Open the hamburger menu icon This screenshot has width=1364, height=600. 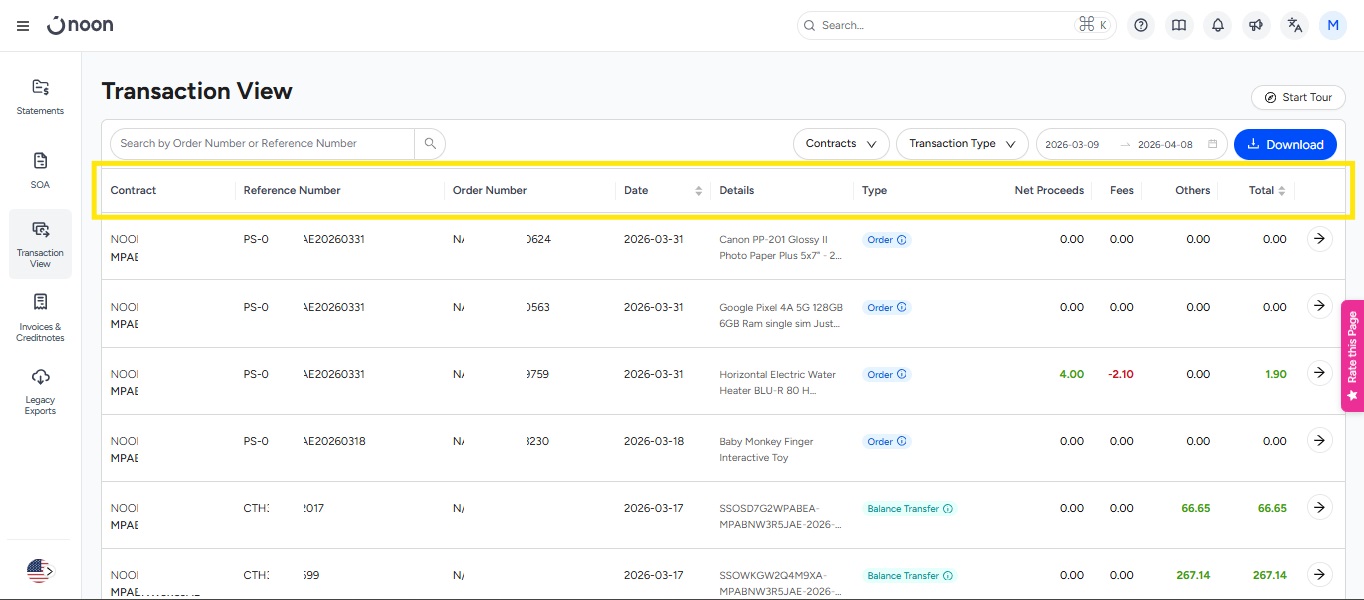(23, 26)
